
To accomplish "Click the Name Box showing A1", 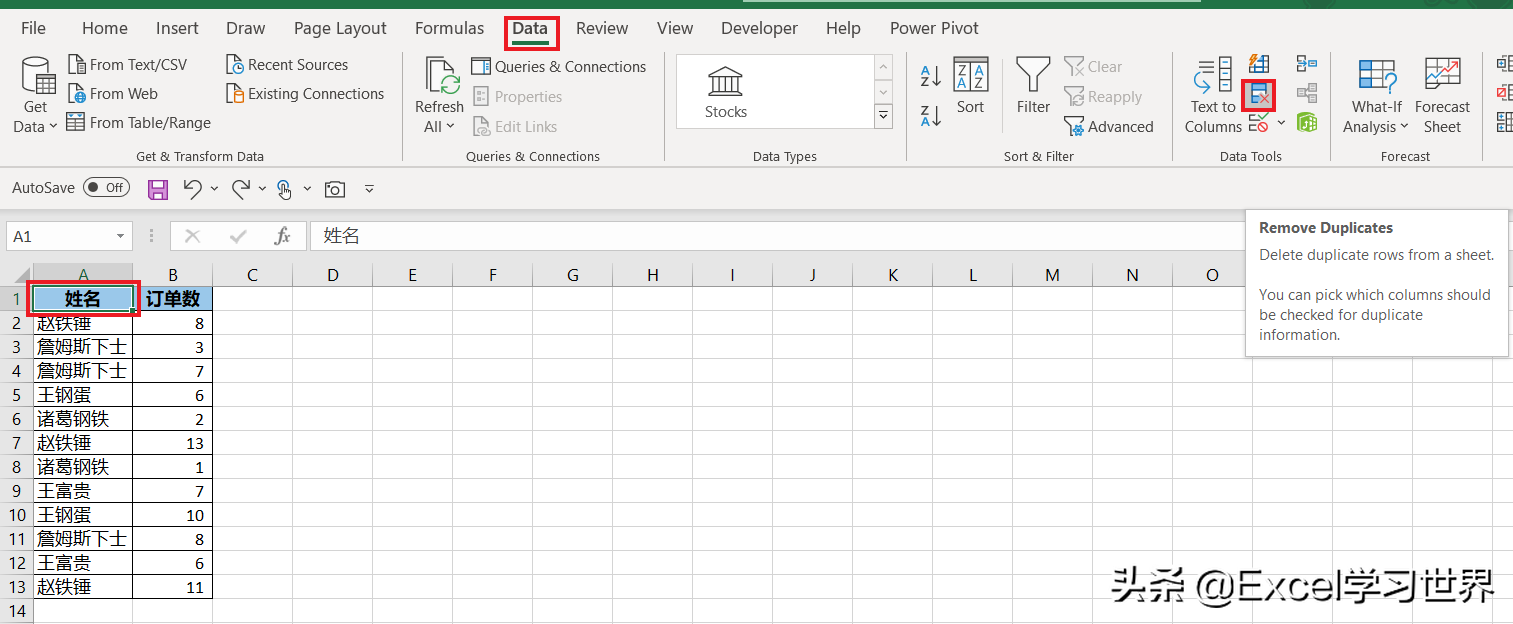I will point(59,236).
